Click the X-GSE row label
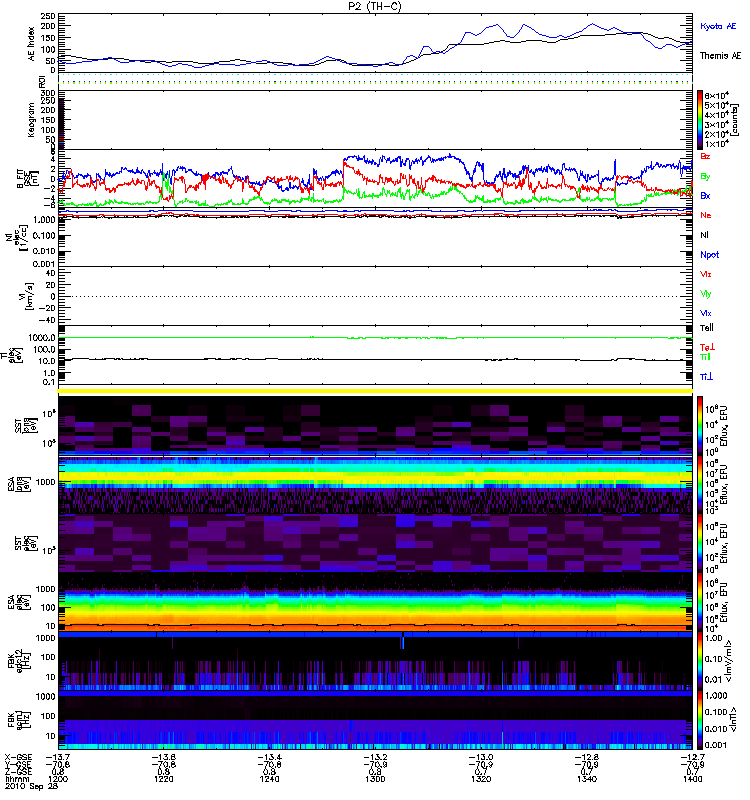 [18, 757]
